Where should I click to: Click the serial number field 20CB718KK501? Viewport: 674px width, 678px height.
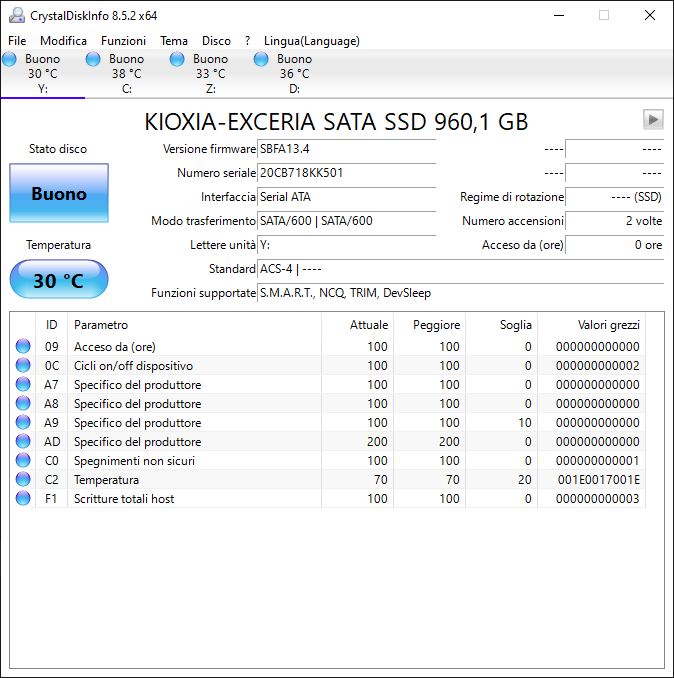pos(346,173)
